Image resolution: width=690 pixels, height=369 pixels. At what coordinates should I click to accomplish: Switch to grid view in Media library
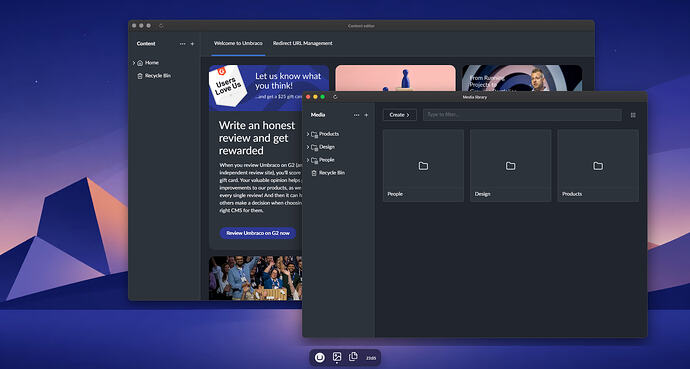coord(633,115)
